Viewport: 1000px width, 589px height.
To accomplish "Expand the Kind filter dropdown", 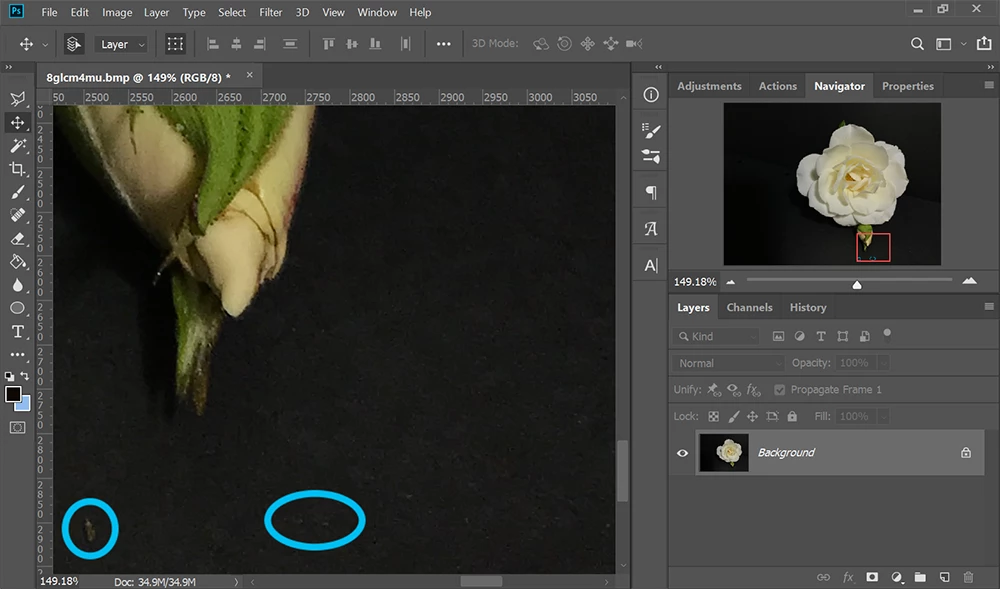I will (x=716, y=337).
